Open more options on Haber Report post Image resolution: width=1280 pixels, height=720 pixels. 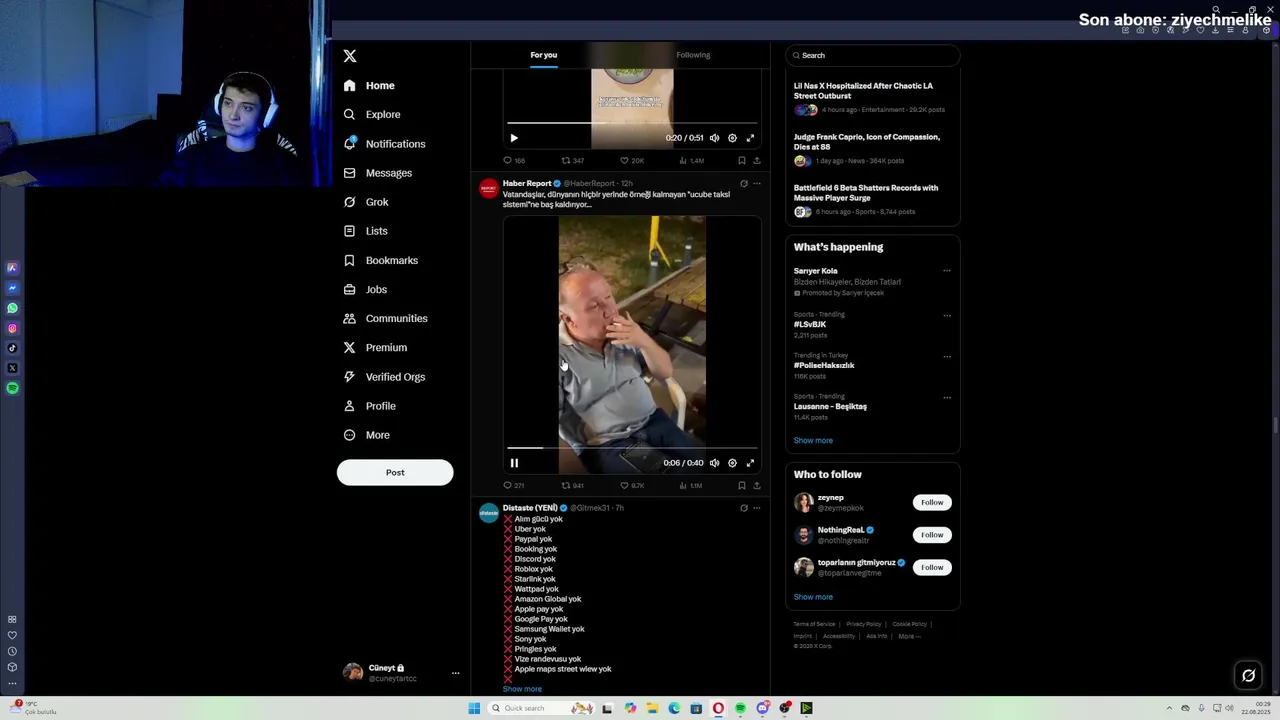pyautogui.click(x=756, y=184)
